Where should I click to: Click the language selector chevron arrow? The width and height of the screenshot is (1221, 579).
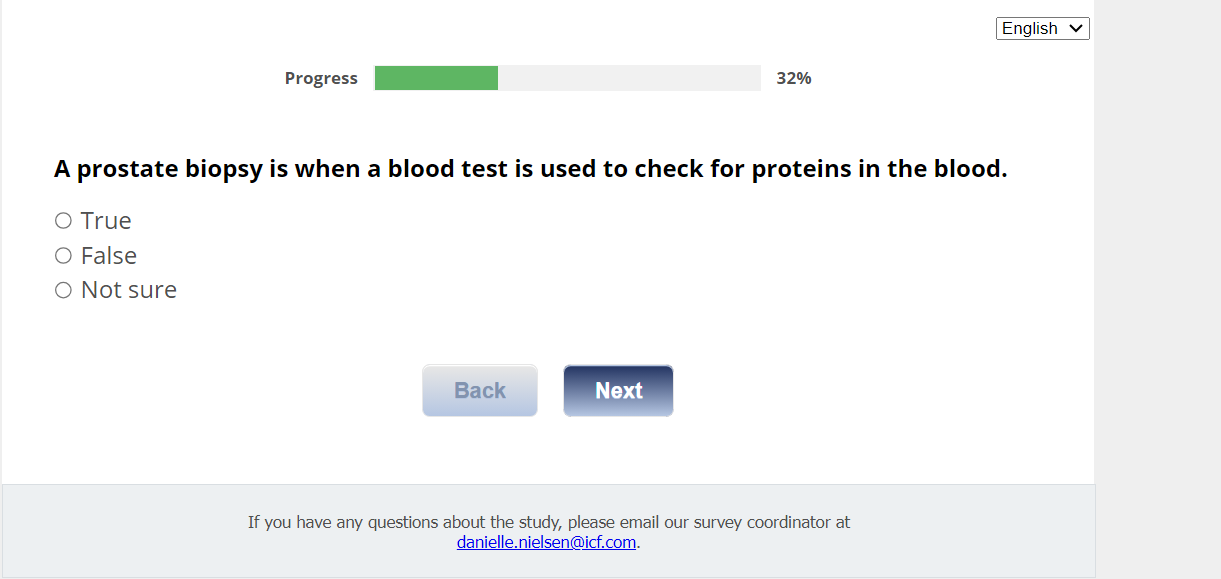[x=1076, y=29]
